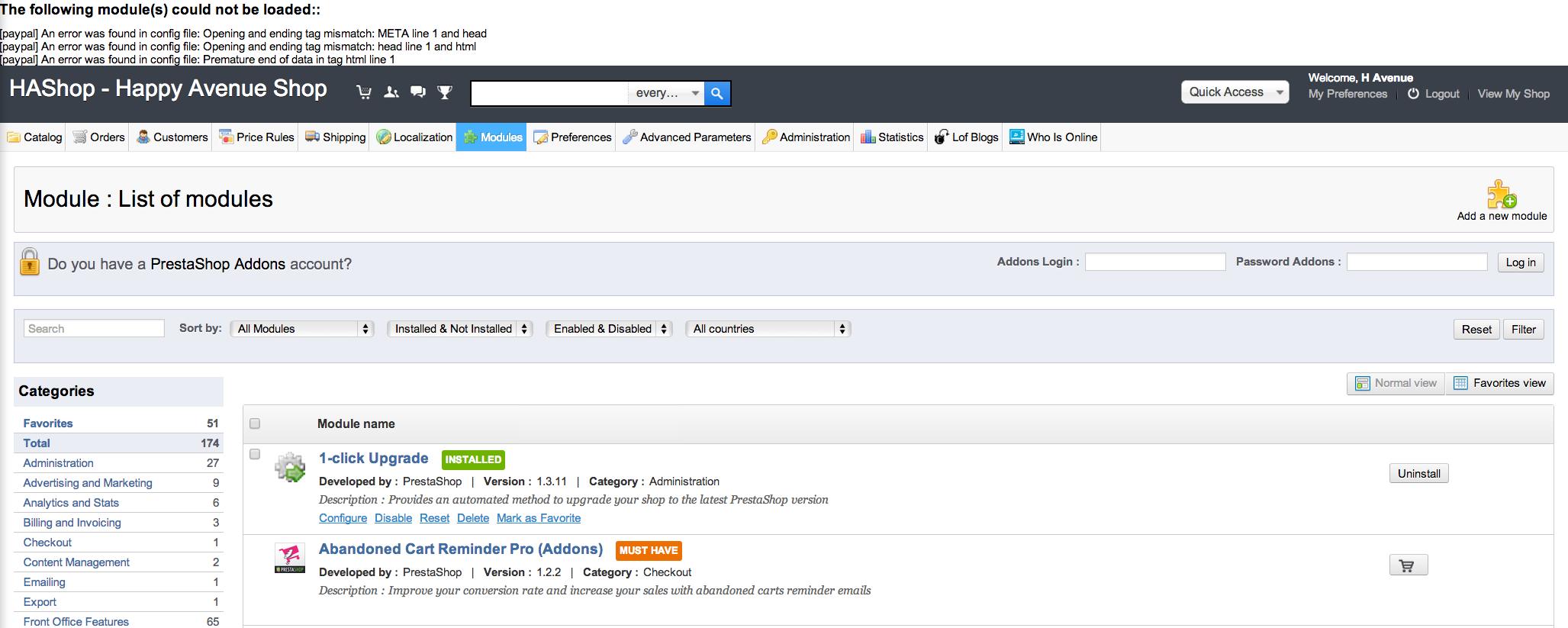The width and height of the screenshot is (1568, 628).
Task: Click the Delete link for 1-click Upgrade
Action: click(x=473, y=518)
